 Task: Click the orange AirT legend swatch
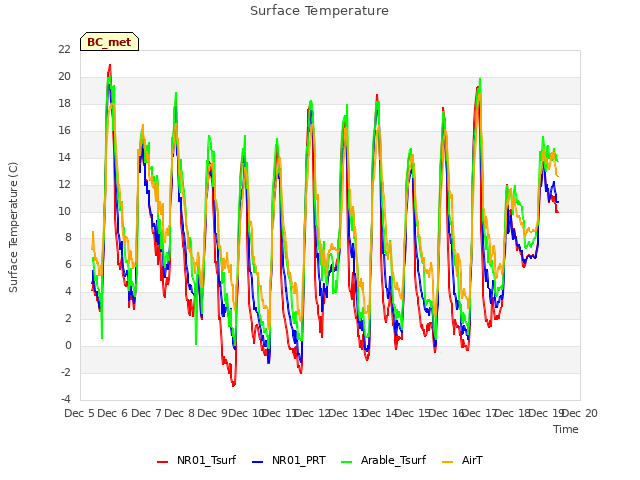448,462
